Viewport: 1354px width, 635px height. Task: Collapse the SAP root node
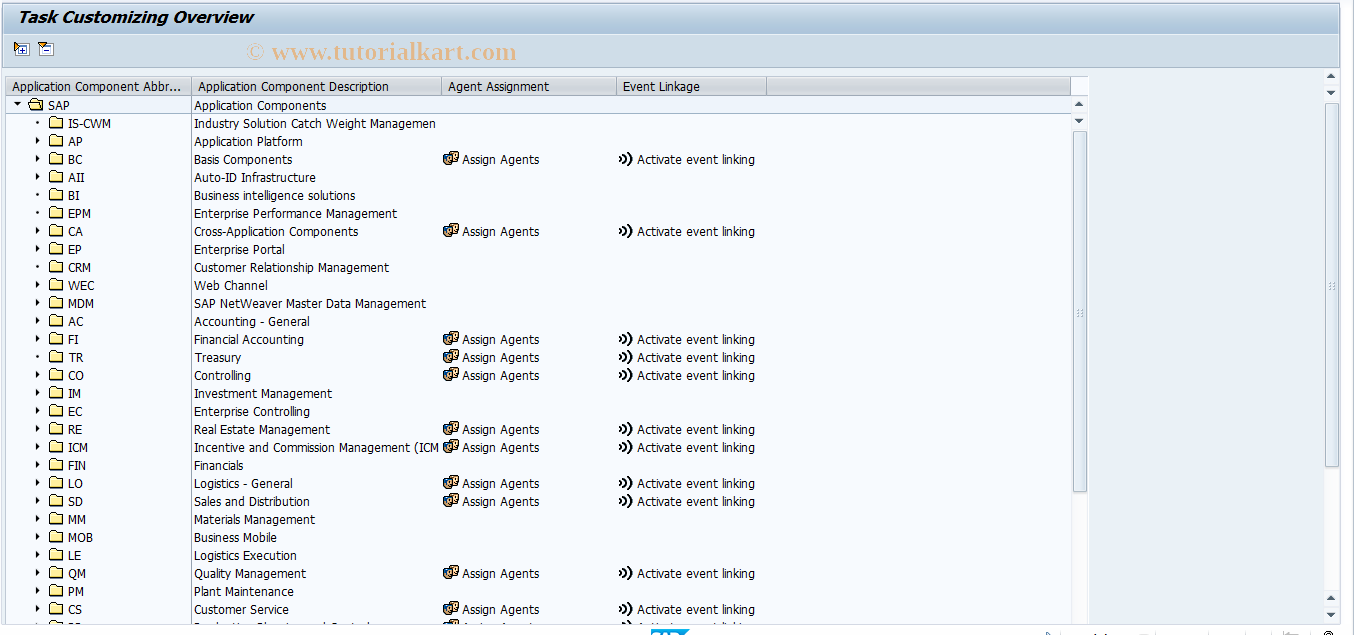tap(17, 105)
